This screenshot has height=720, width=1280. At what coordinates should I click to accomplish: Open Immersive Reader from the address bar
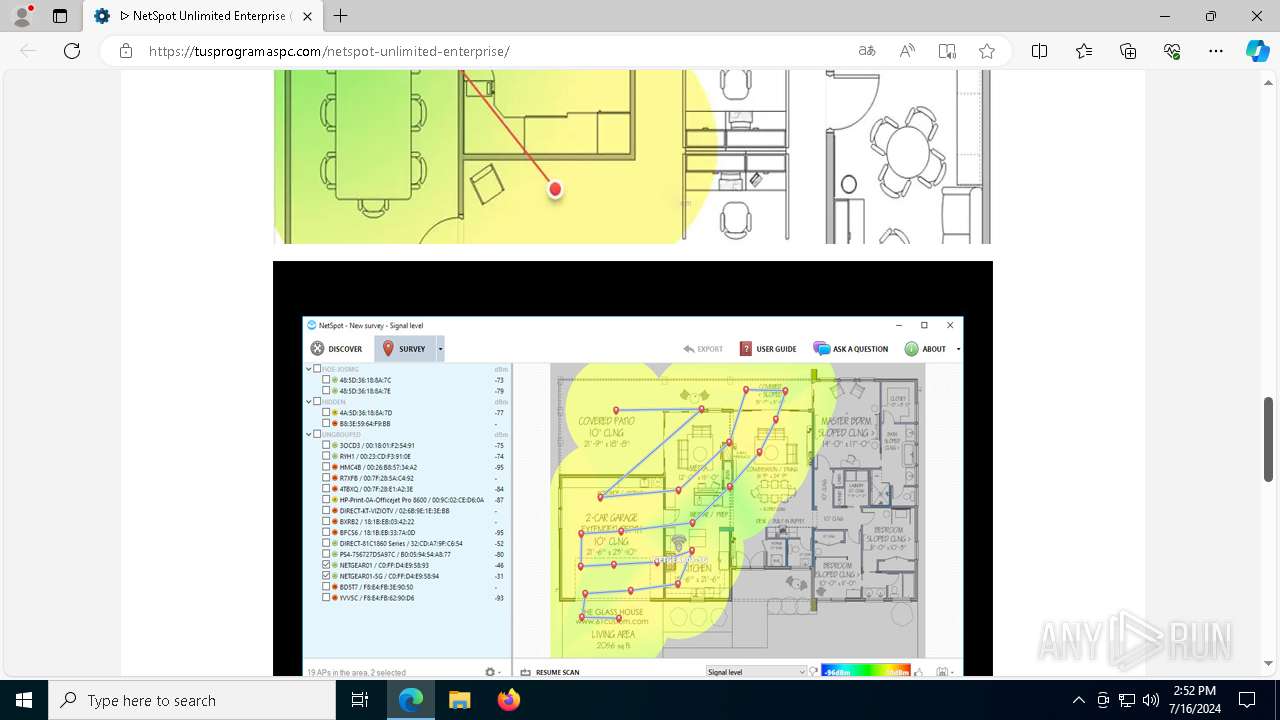click(947, 51)
